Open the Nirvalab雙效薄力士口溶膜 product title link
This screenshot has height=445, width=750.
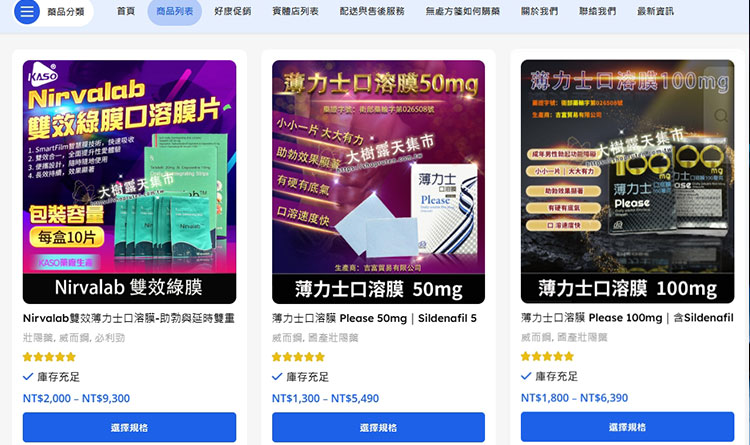point(129,318)
